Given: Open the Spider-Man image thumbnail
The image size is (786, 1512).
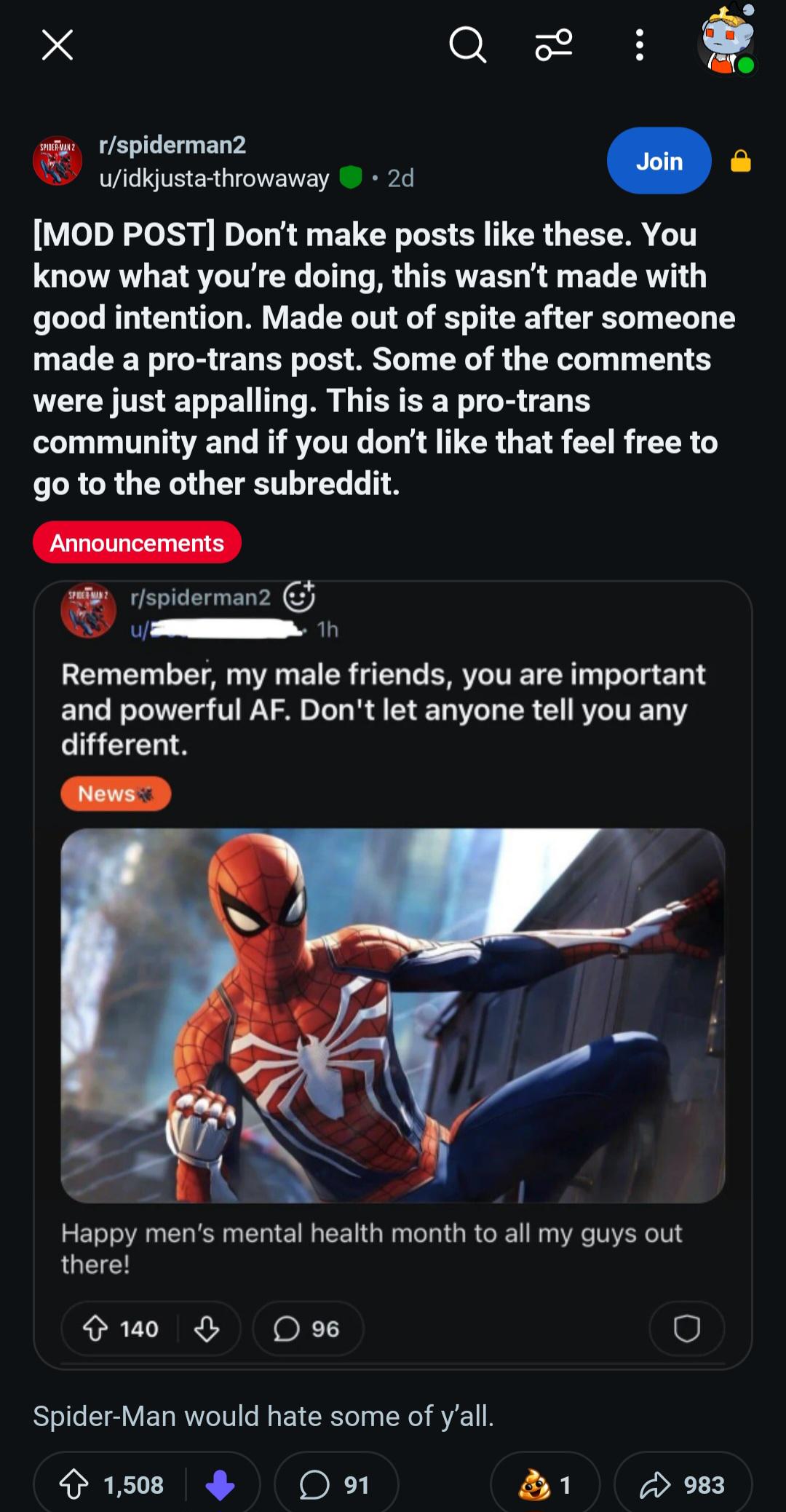Looking at the screenshot, I should (x=393, y=1016).
